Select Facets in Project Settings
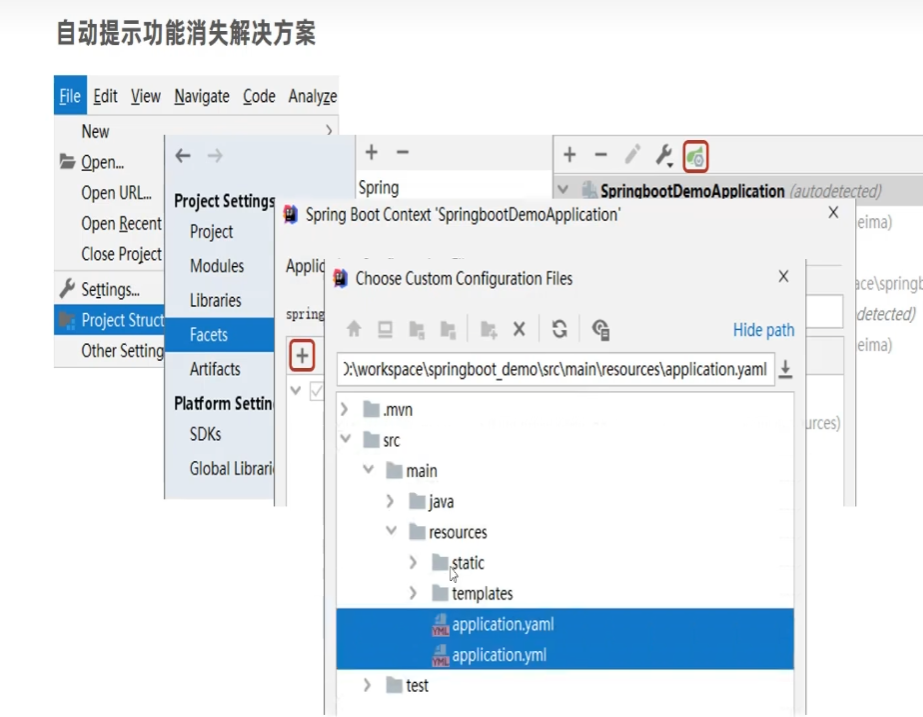The image size is (923, 717). [x=220, y=334]
